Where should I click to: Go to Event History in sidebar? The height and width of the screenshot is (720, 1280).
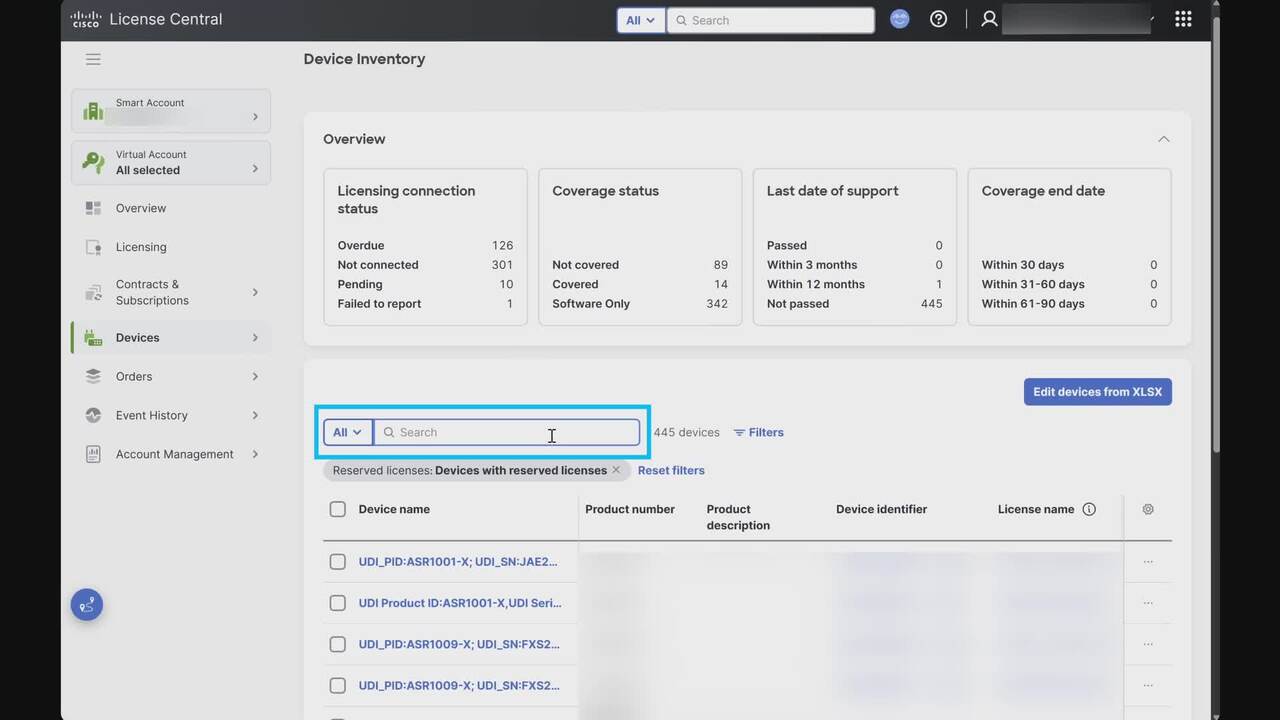152,415
